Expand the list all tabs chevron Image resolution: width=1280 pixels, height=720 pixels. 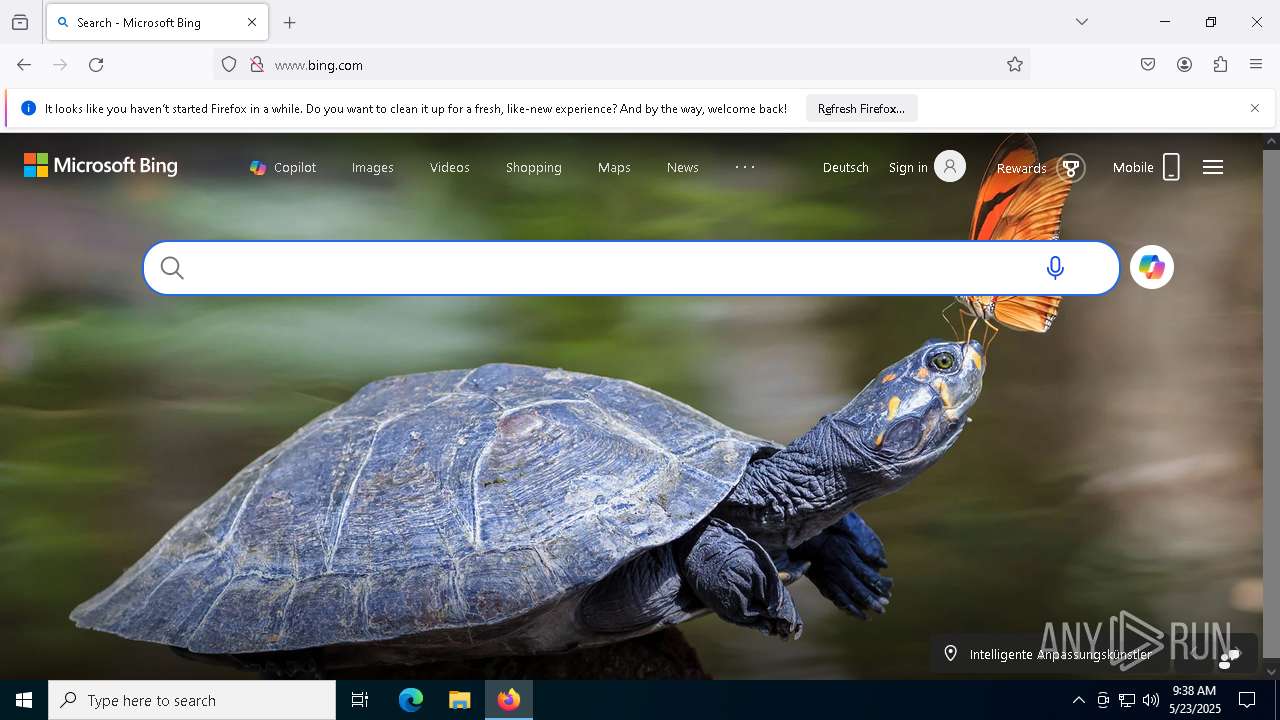(1082, 22)
